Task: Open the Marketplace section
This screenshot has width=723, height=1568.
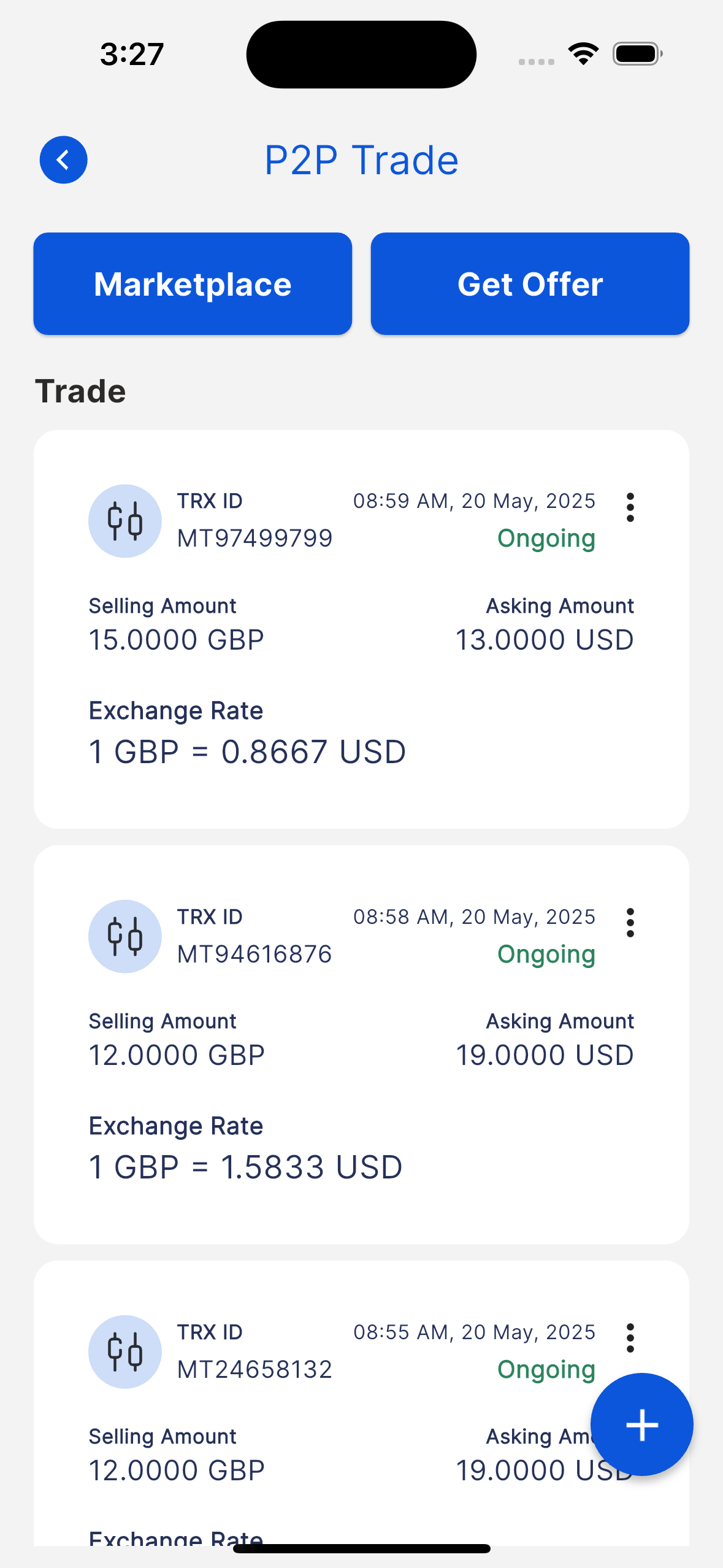Action: point(193,284)
